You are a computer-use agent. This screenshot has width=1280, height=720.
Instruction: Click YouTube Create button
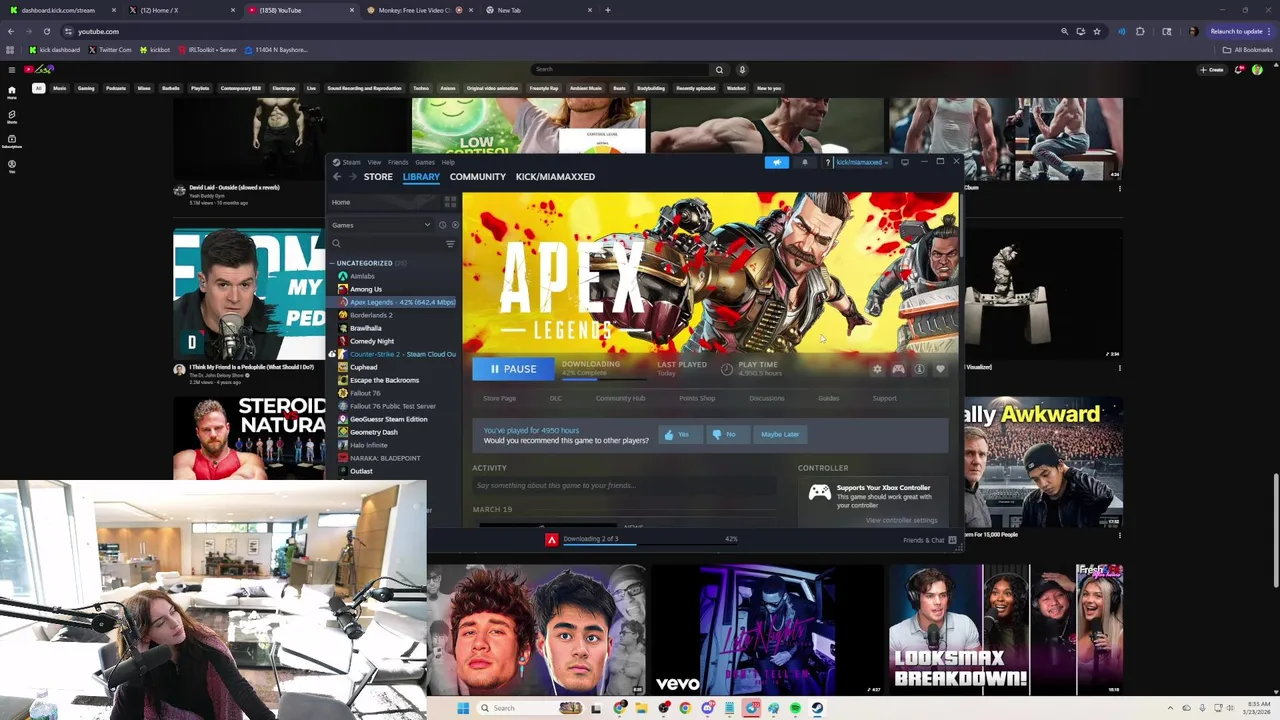point(1212,69)
